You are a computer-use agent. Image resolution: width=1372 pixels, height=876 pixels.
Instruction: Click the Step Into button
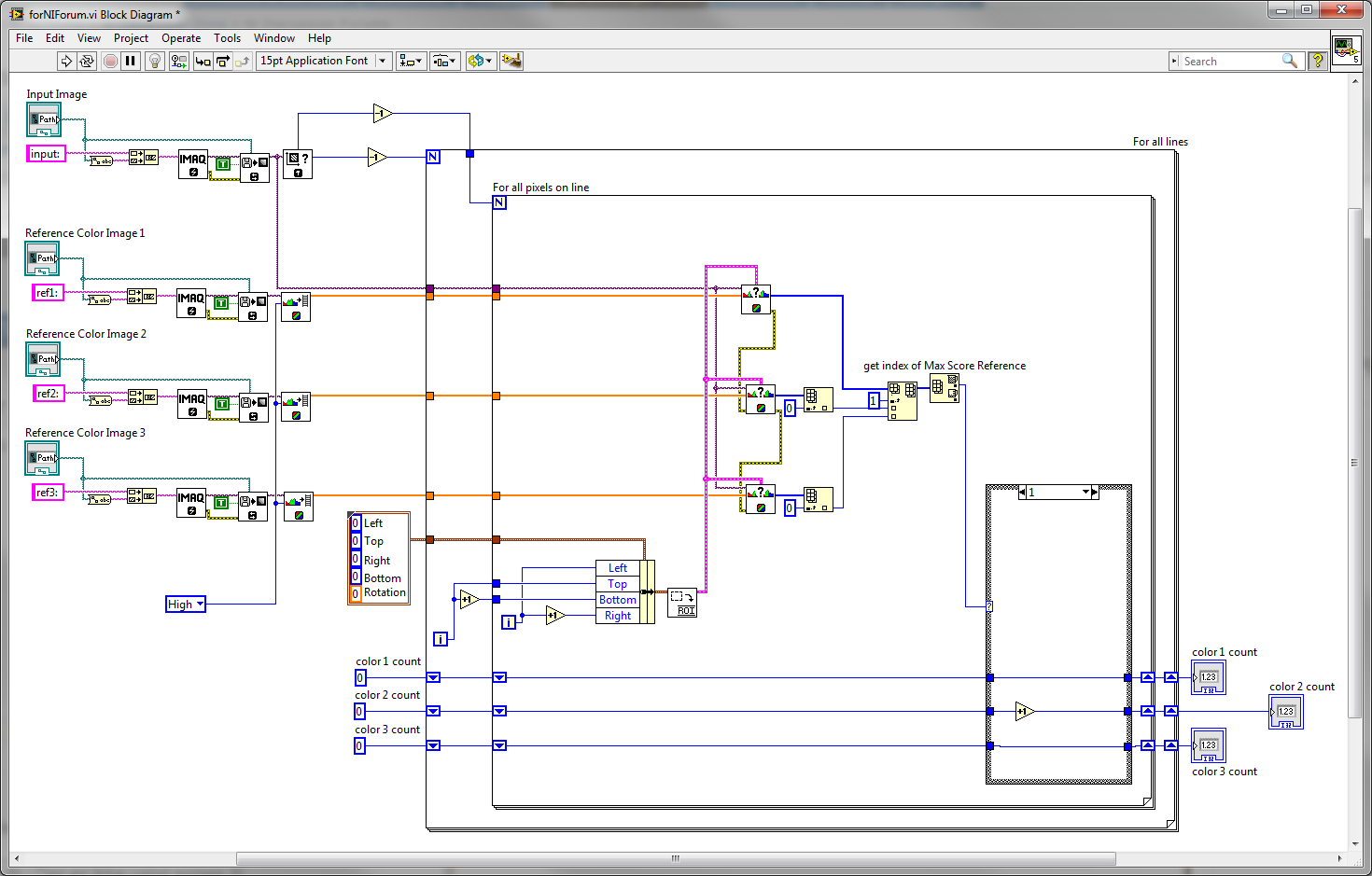pos(203,61)
